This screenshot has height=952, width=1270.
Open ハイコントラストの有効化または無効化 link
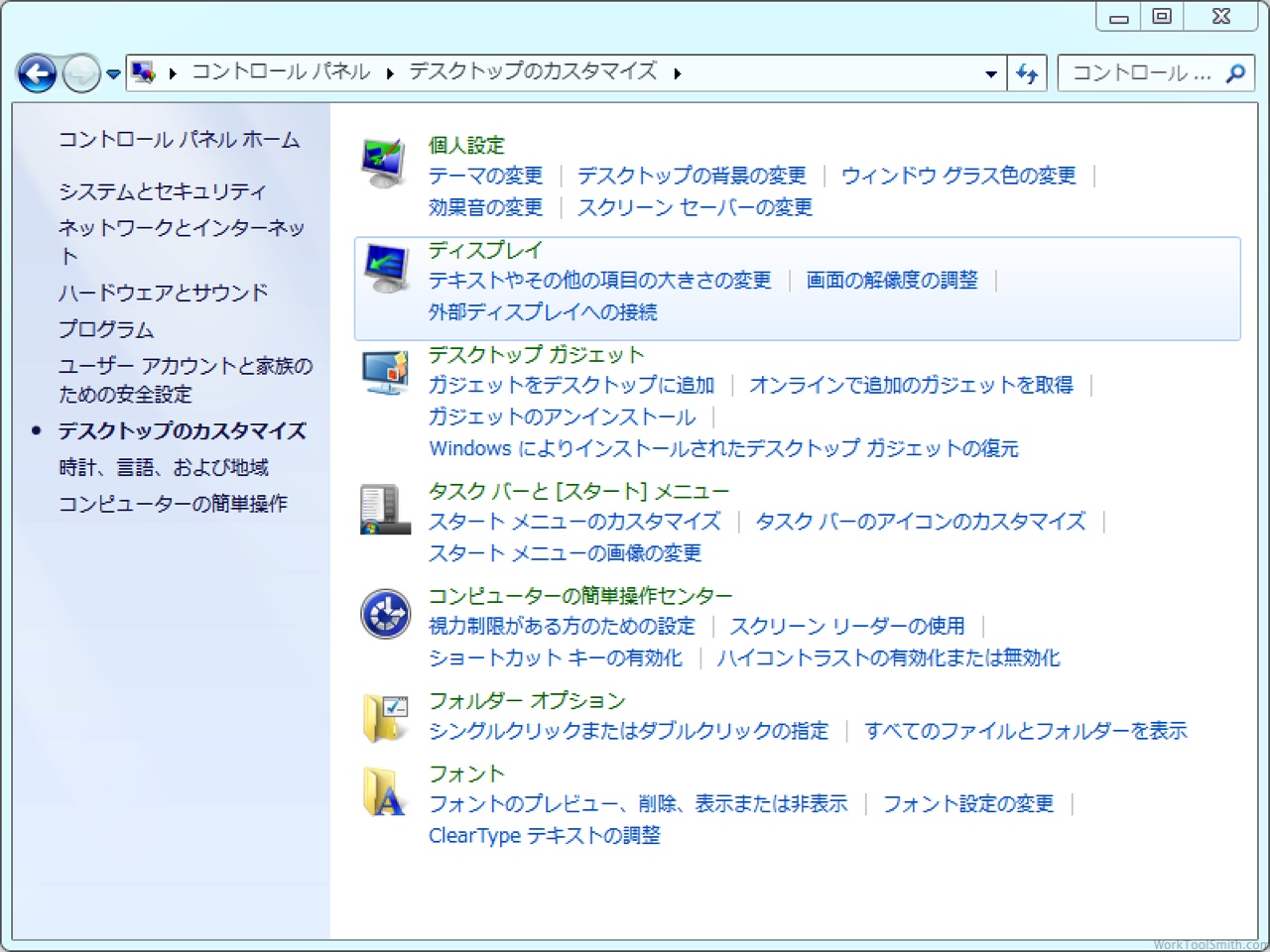pos(889,657)
